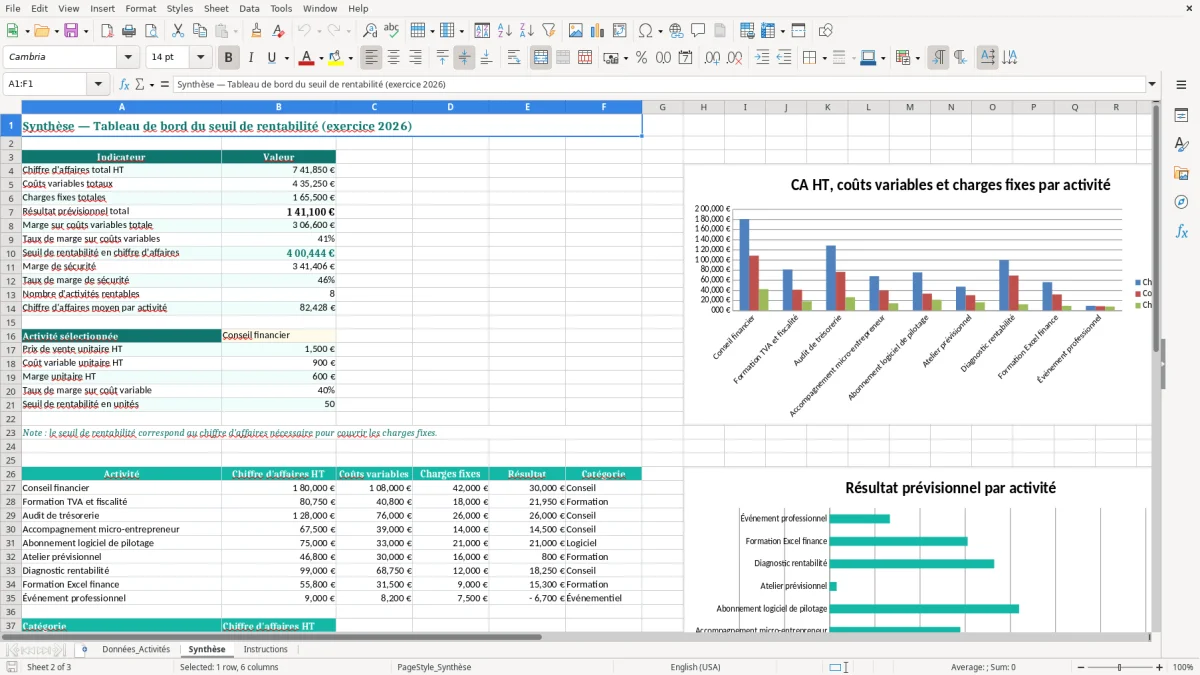
Task: Run the Spelling check icon
Action: tap(392, 31)
